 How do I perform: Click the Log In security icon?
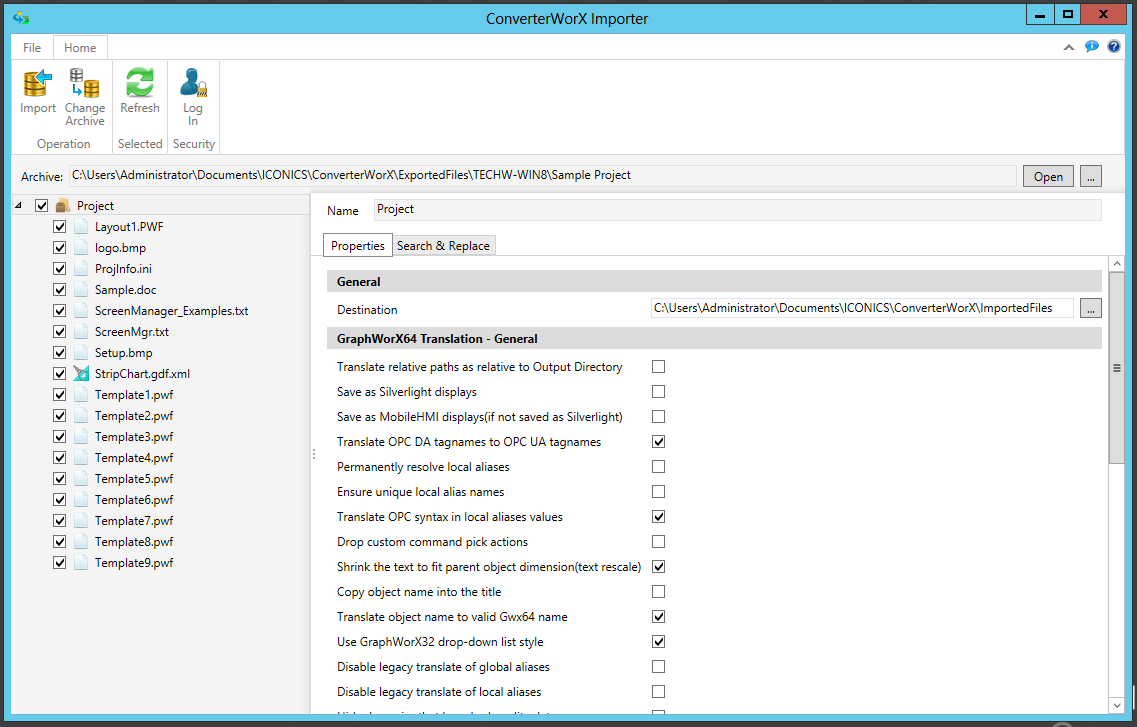click(x=193, y=84)
